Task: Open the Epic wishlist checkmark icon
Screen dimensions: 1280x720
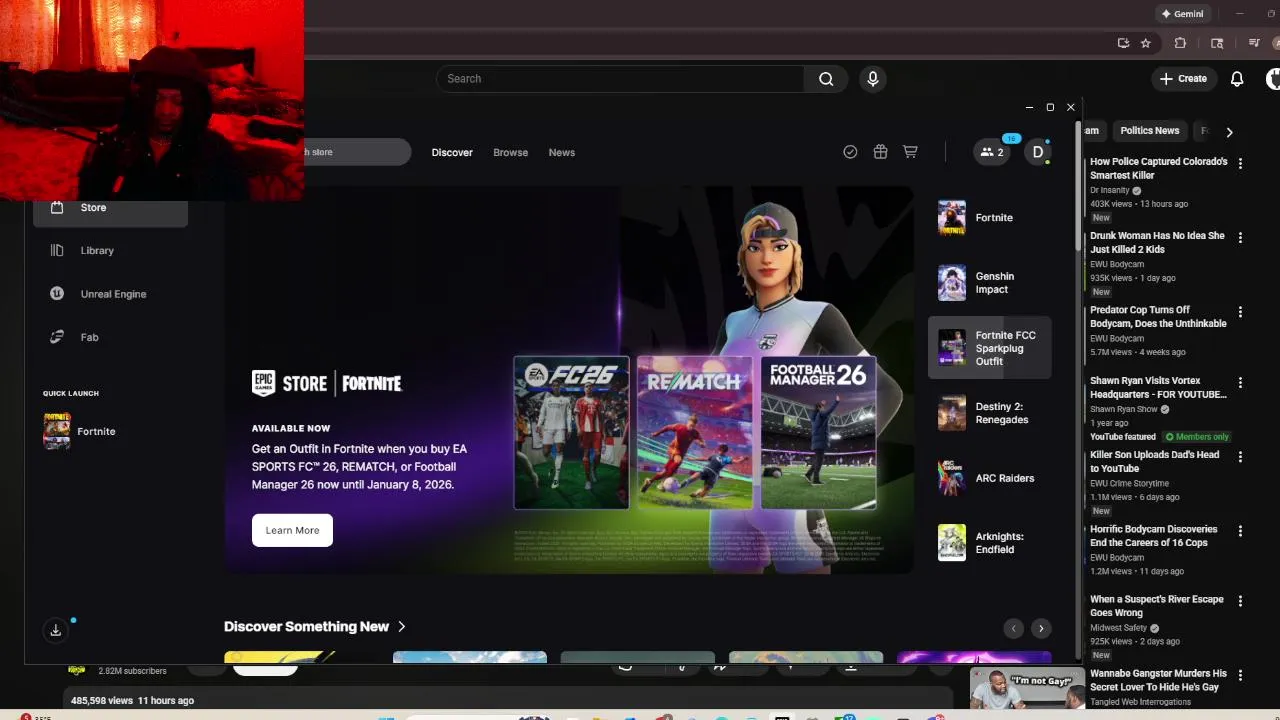Action: [850, 152]
